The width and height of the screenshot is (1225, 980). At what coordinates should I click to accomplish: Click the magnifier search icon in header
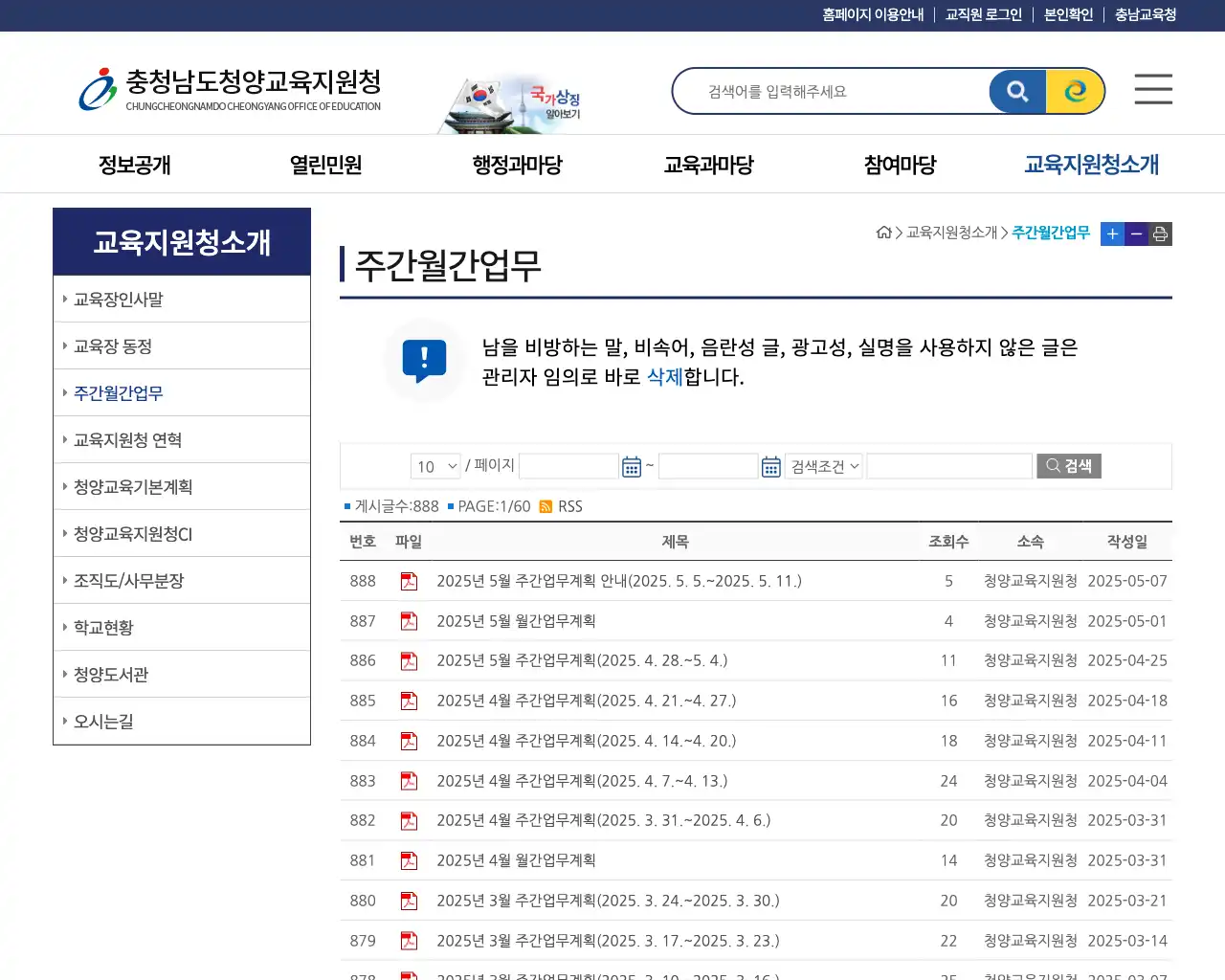click(x=1017, y=92)
